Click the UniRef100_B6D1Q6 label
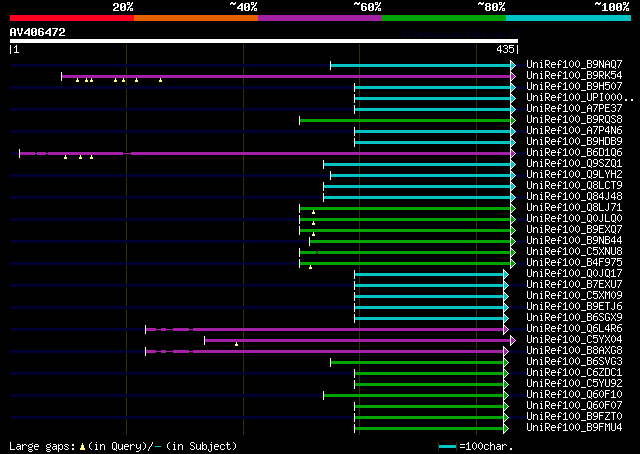This screenshot has height=454, width=640. click(574, 153)
